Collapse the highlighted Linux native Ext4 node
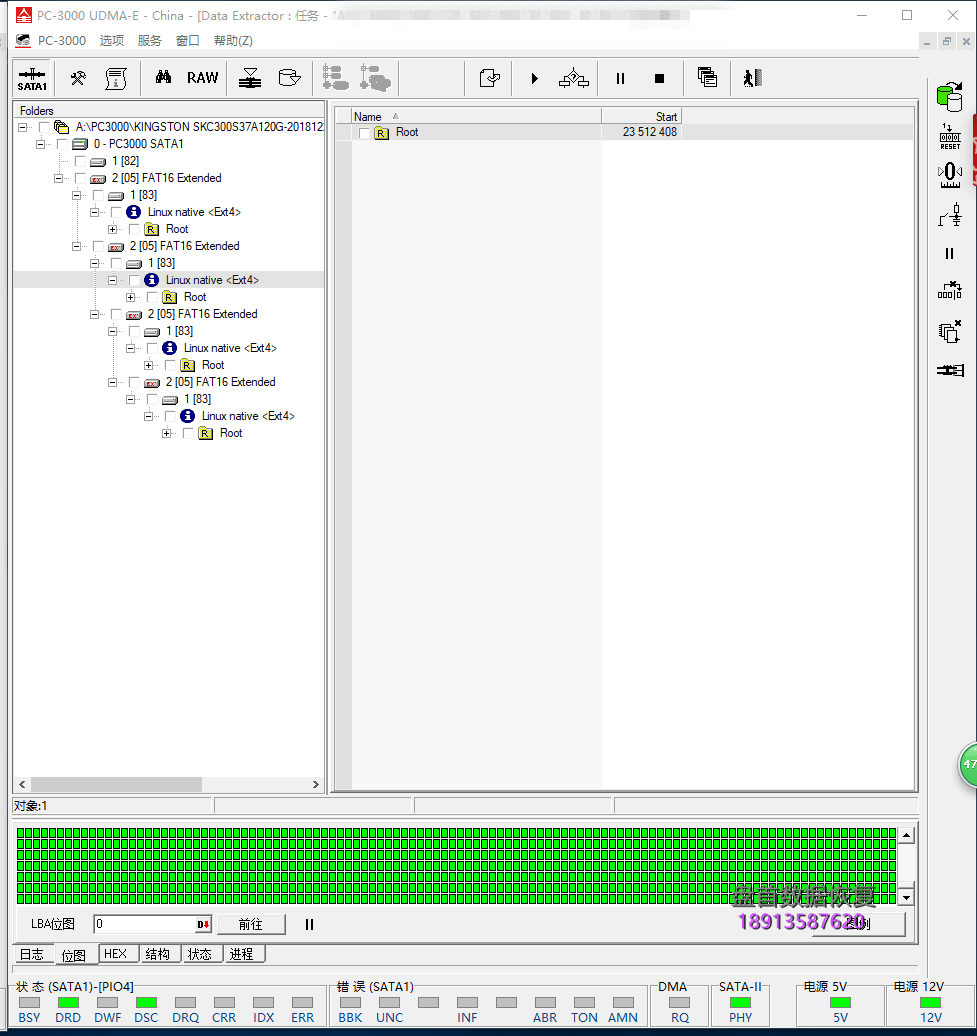Viewport: 977px width, 1036px height. point(113,280)
